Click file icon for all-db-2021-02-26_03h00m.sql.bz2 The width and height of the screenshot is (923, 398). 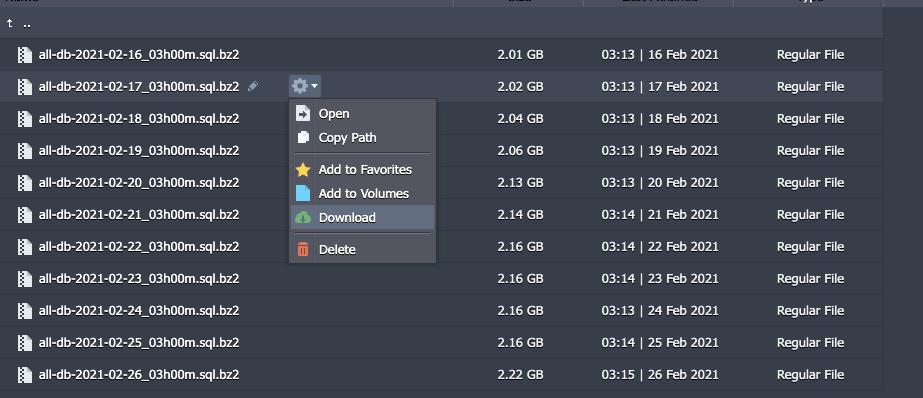24,374
